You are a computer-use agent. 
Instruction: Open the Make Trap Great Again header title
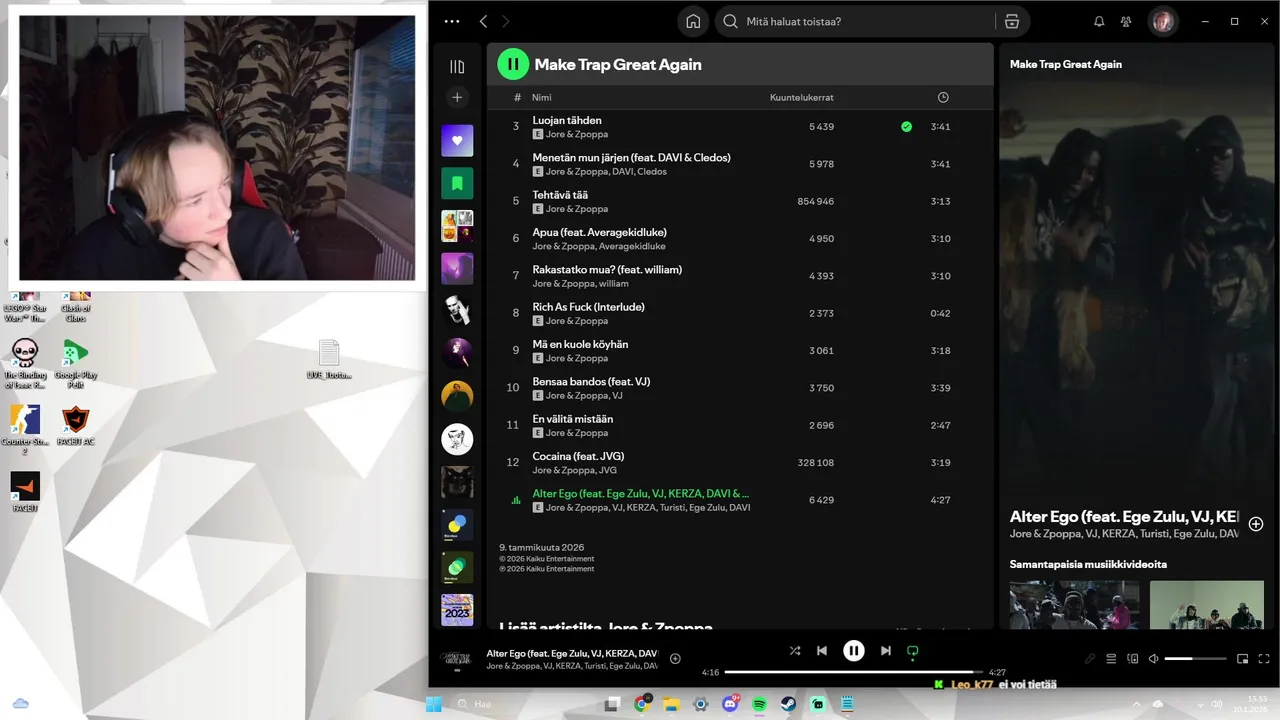click(618, 64)
